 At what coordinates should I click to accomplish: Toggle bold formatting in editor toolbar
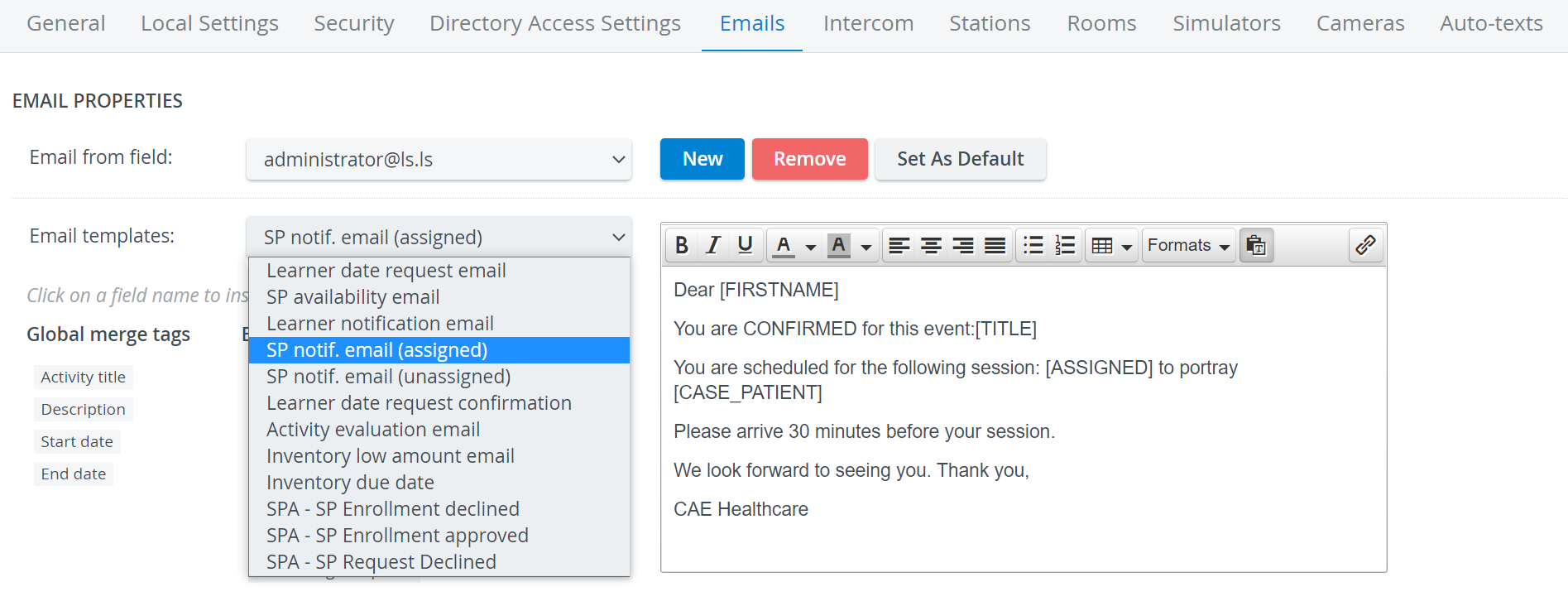682,245
